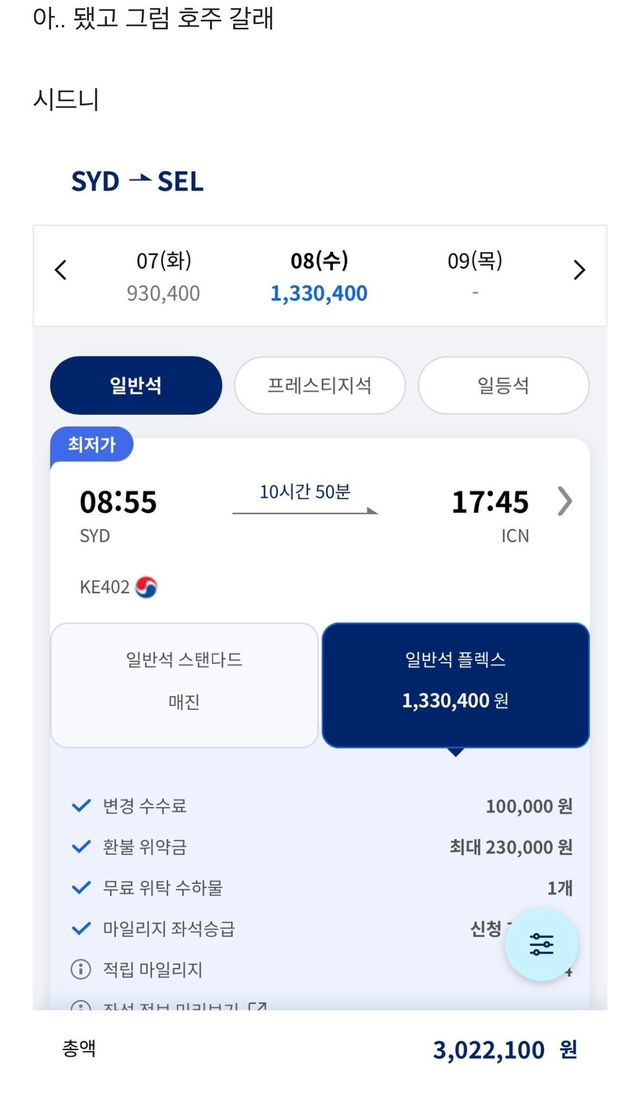Tap the Korean Air logo beside KE402

click(147, 587)
